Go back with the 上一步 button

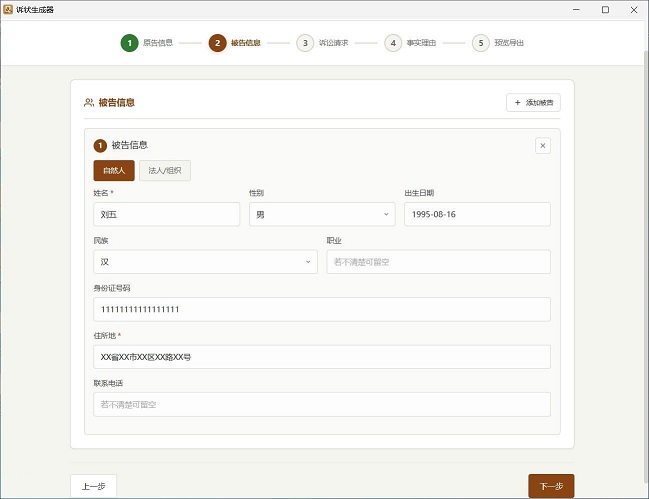point(93,487)
